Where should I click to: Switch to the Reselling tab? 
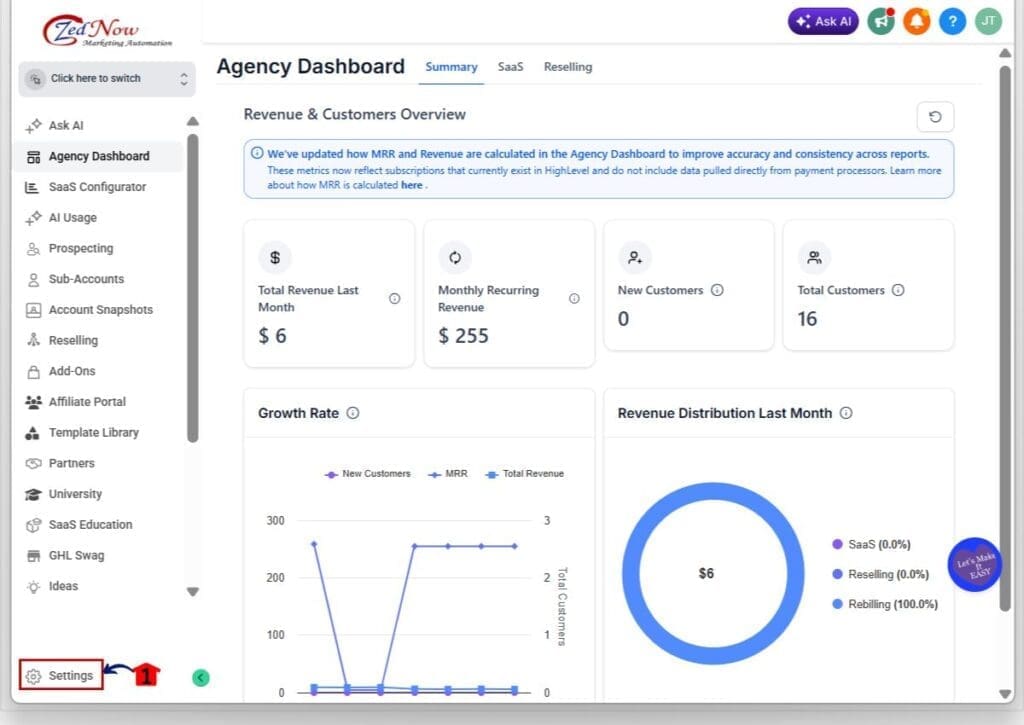[x=568, y=67]
